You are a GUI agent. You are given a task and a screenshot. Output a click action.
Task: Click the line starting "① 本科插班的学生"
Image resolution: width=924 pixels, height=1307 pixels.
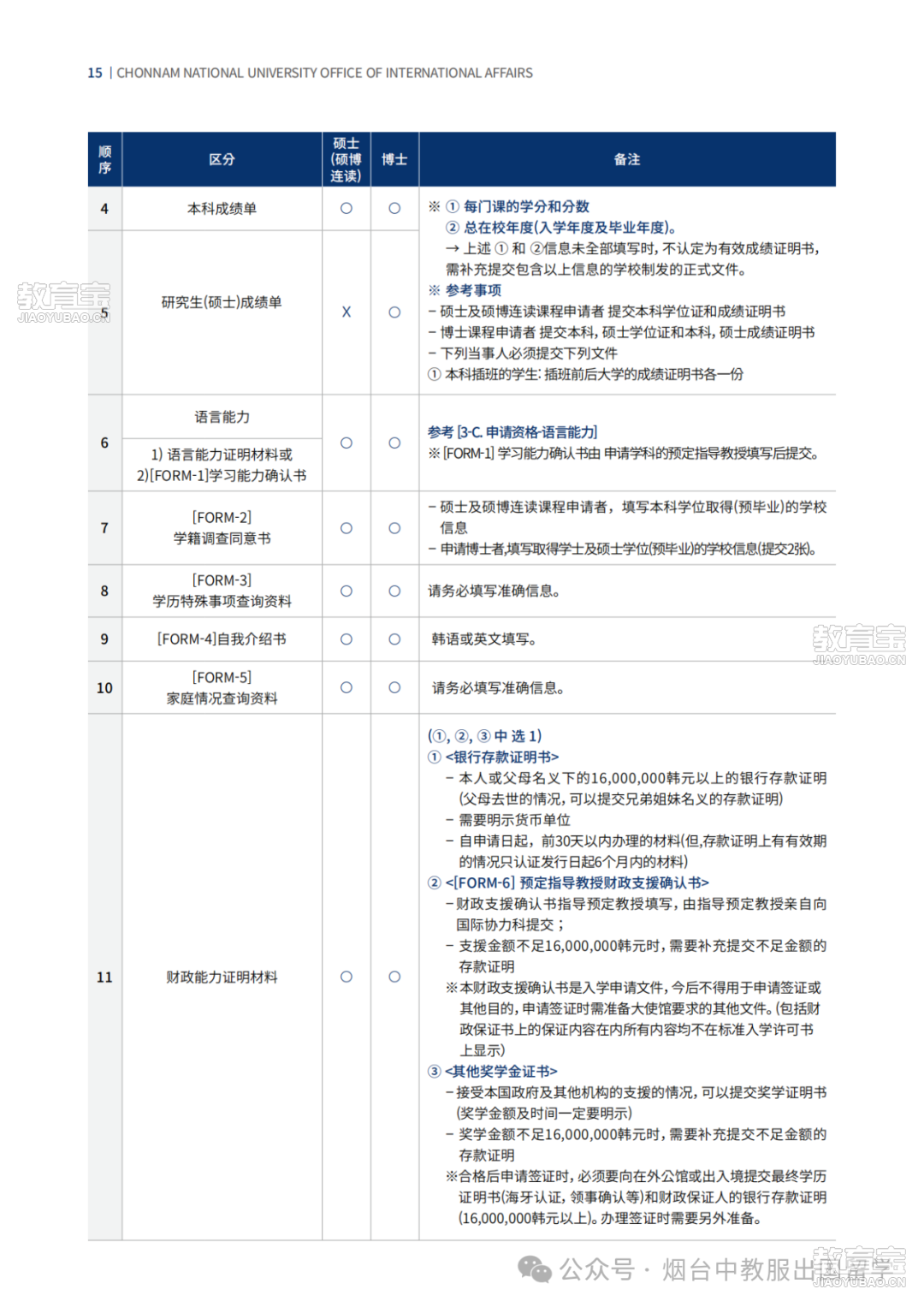586,375
